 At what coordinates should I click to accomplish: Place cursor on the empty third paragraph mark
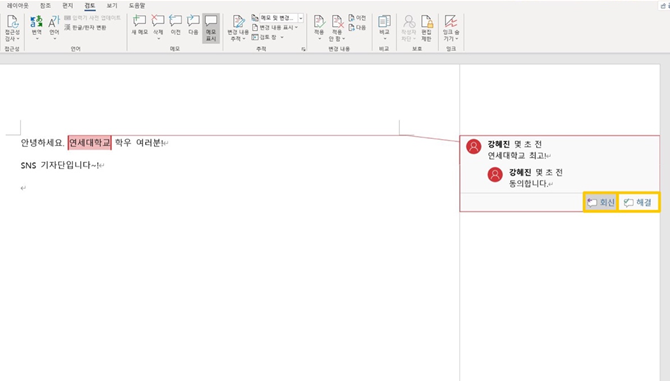point(24,188)
